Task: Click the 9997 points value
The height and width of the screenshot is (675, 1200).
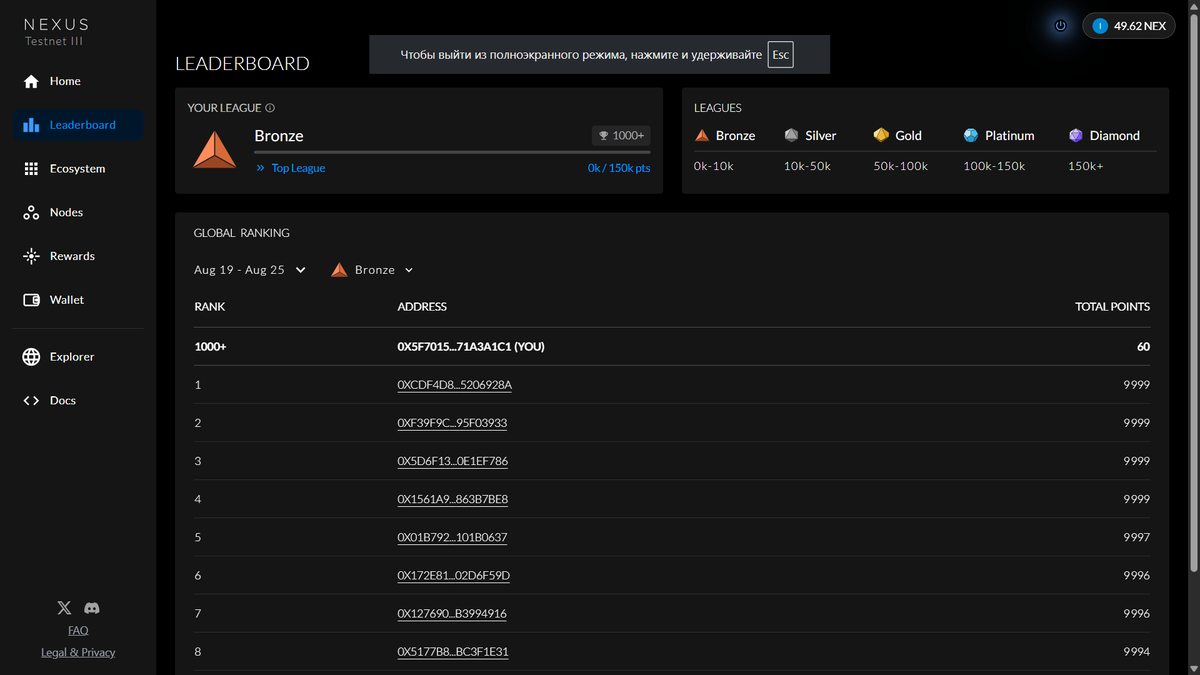Action: coord(1137,537)
